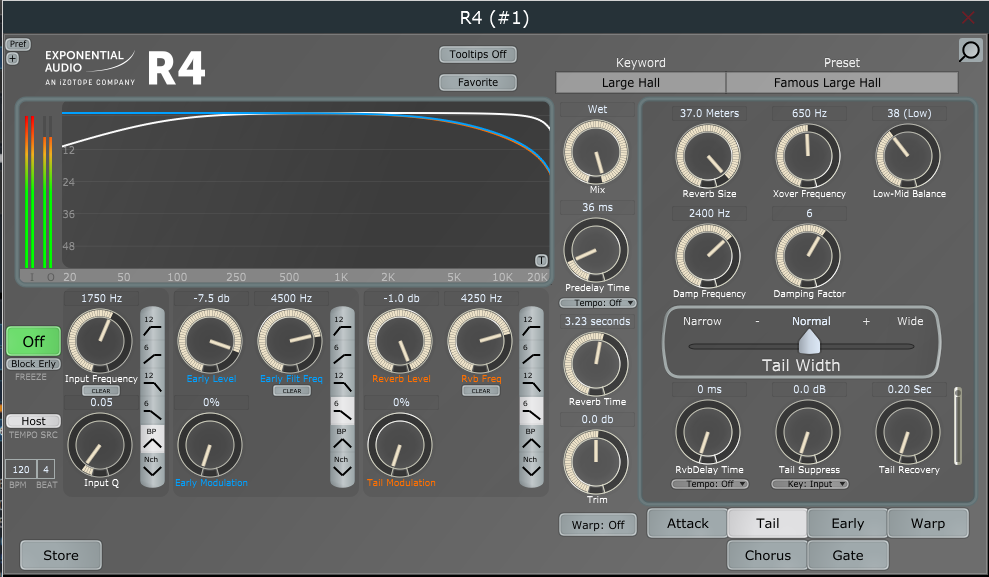Click the Input Frequency value 1750 Hz

[101, 298]
